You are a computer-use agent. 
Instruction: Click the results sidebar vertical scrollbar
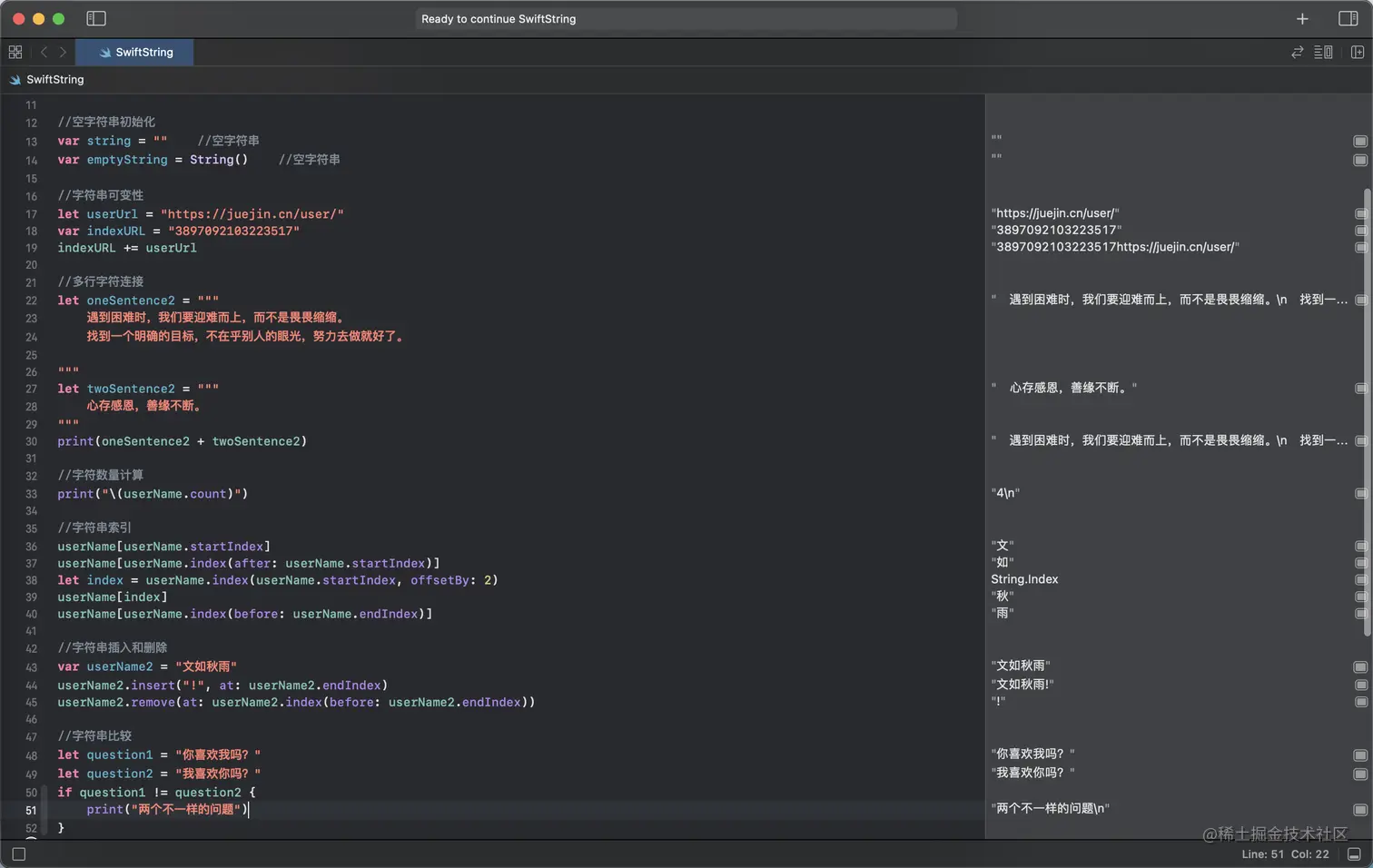1368,413
